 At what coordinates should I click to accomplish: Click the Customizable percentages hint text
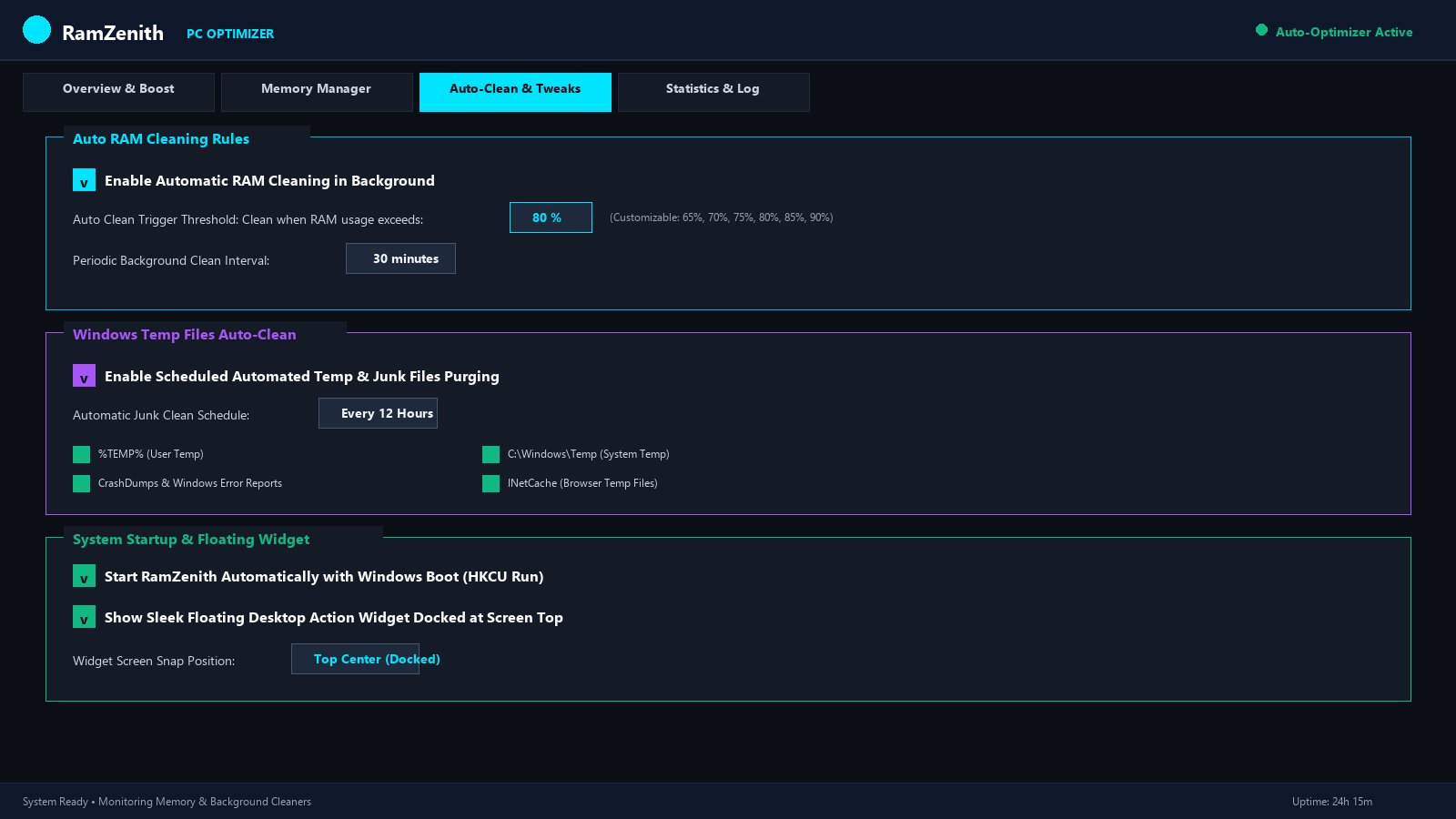point(722,217)
